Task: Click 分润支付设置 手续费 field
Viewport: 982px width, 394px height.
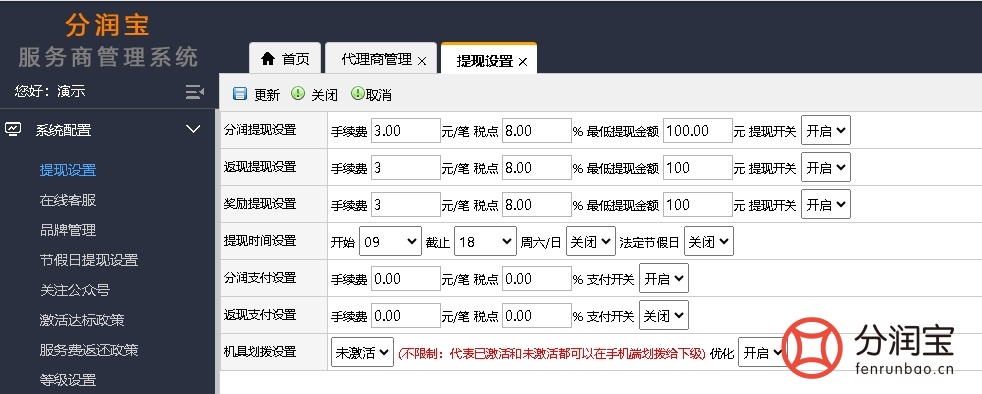Action: (406, 278)
